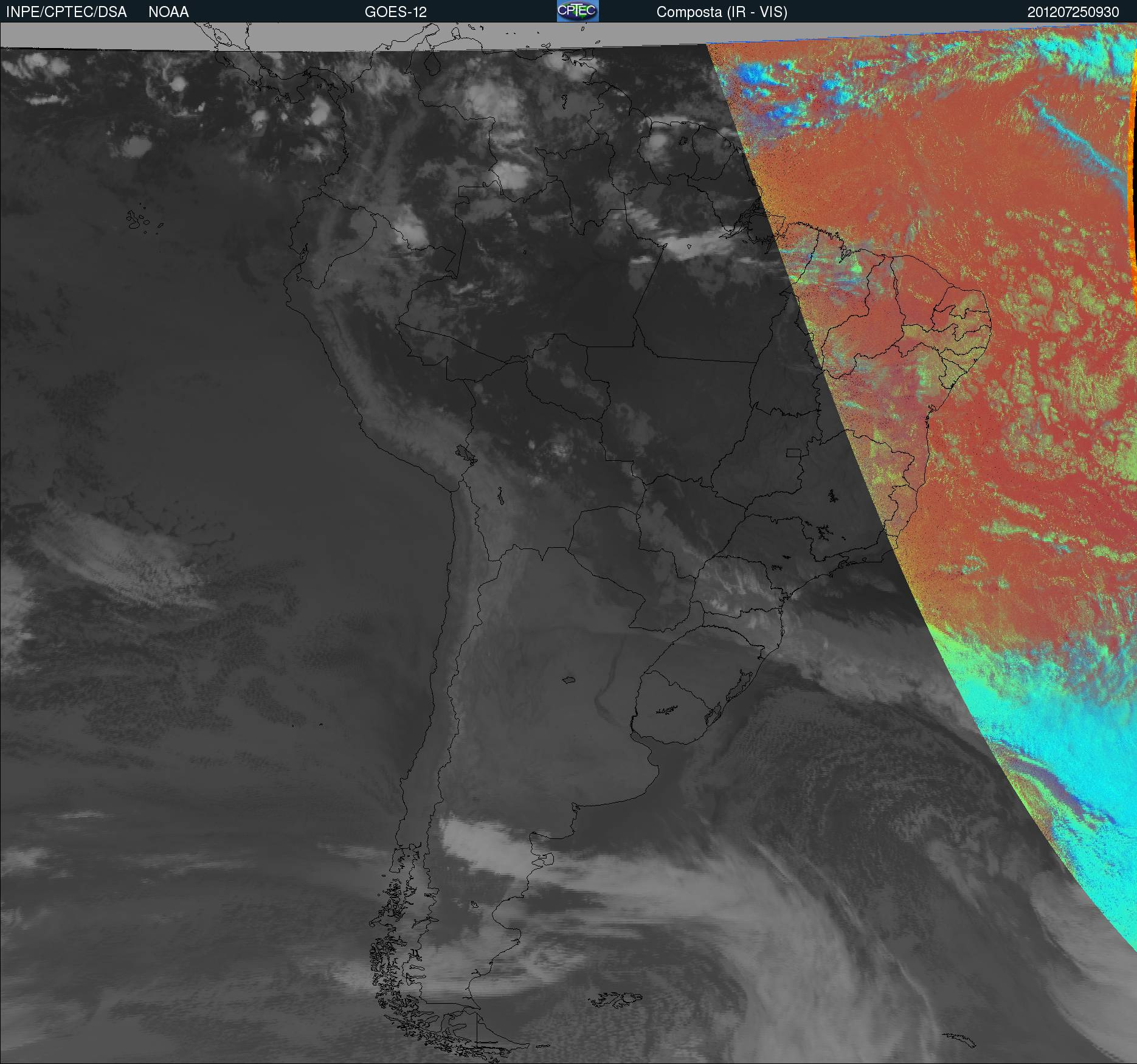Viewport: 1137px width, 1064px height.
Task: Click the Composta (IR - VIS) label
Action: coord(722,13)
